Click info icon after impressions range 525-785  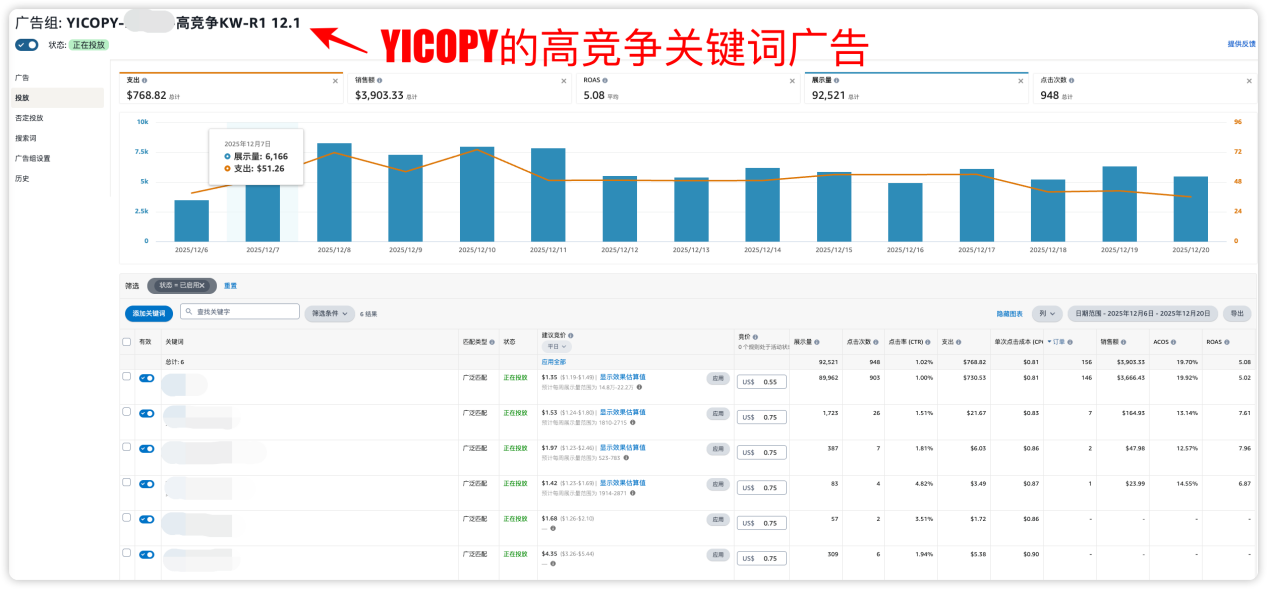tap(626, 457)
